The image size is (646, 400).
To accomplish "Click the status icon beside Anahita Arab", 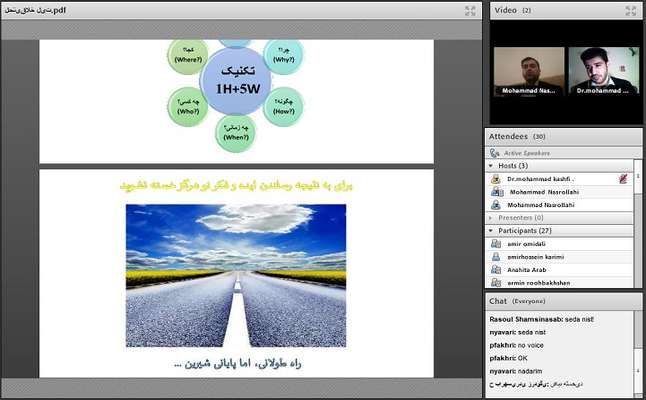I will pos(496,270).
